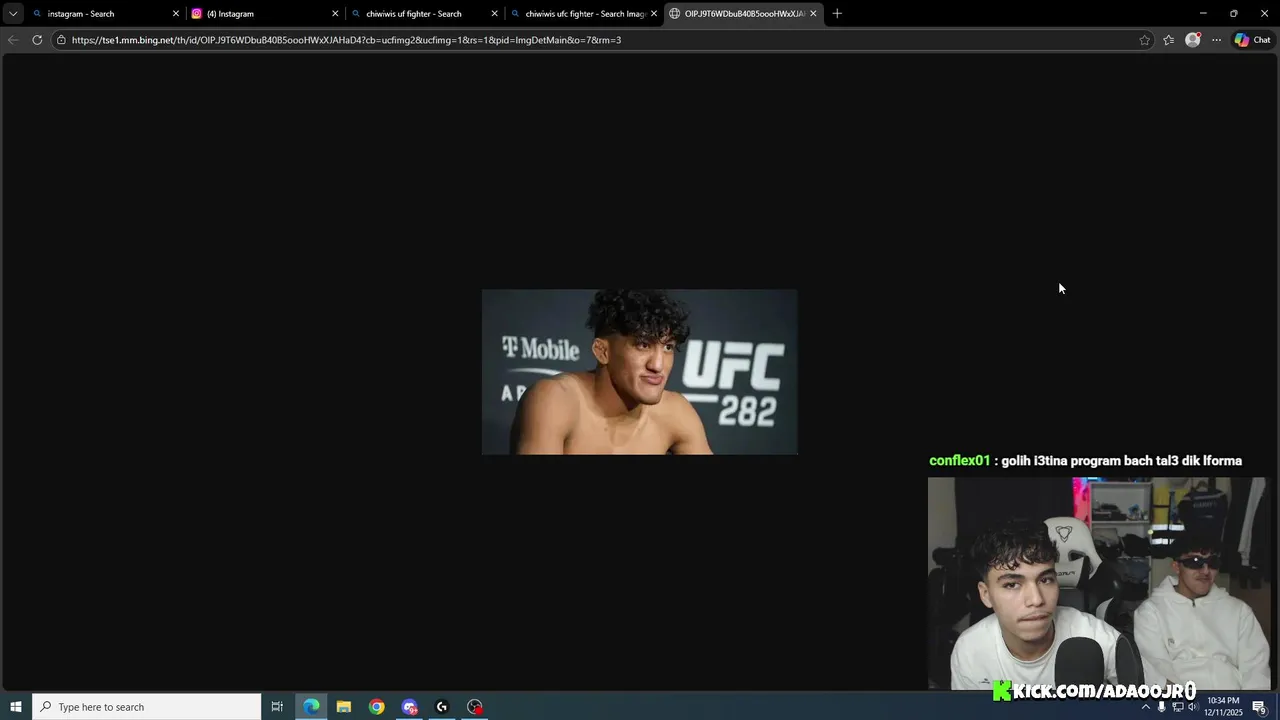Open the Copilot Chat button
This screenshot has width=1280, height=720.
1252,40
